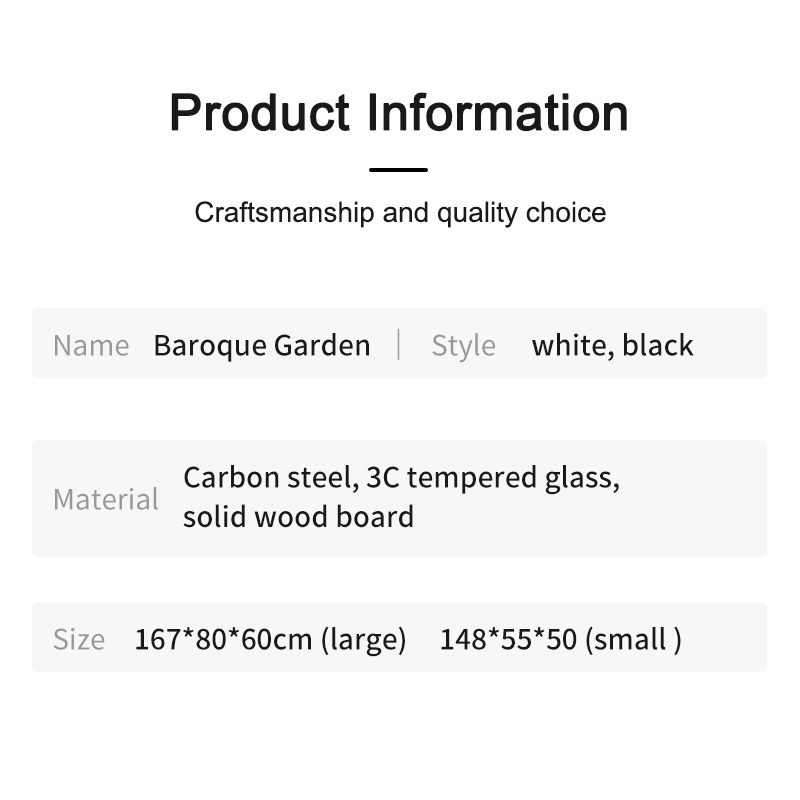Click the word "Information" in the heading
The height and width of the screenshot is (800, 800).
pyautogui.click(x=498, y=112)
